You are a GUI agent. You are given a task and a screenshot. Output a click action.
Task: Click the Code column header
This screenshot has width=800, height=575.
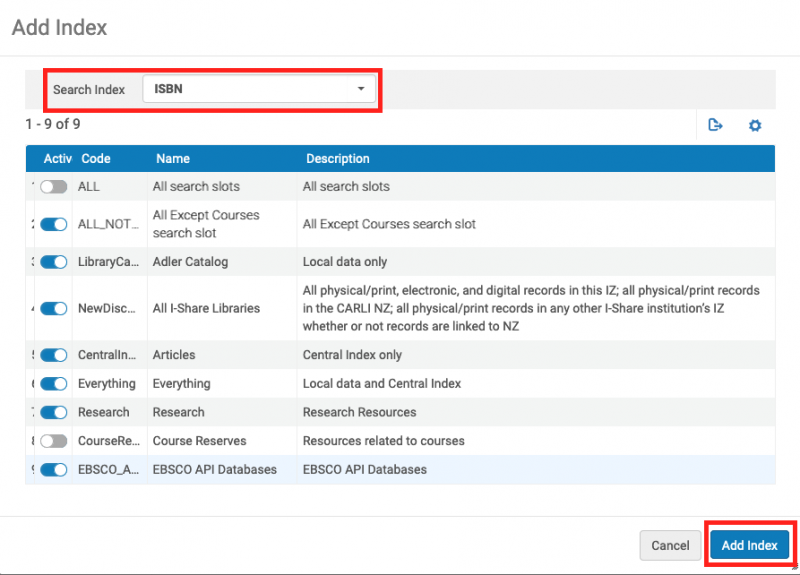pos(96,159)
